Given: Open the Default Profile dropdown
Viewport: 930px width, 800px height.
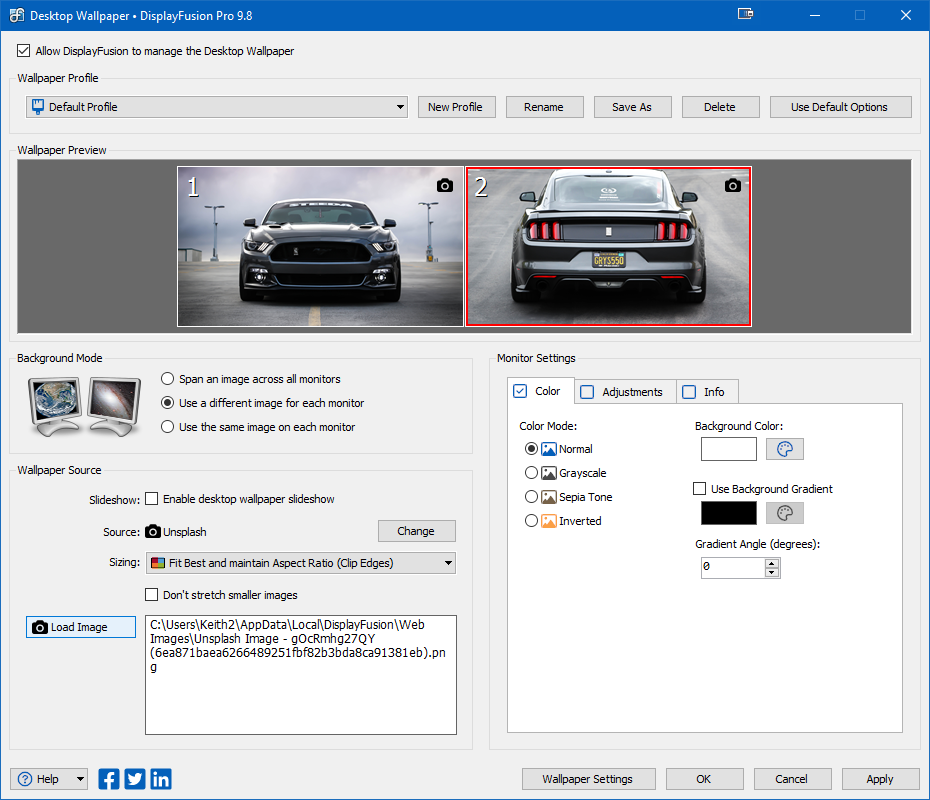Looking at the screenshot, I should (x=217, y=107).
